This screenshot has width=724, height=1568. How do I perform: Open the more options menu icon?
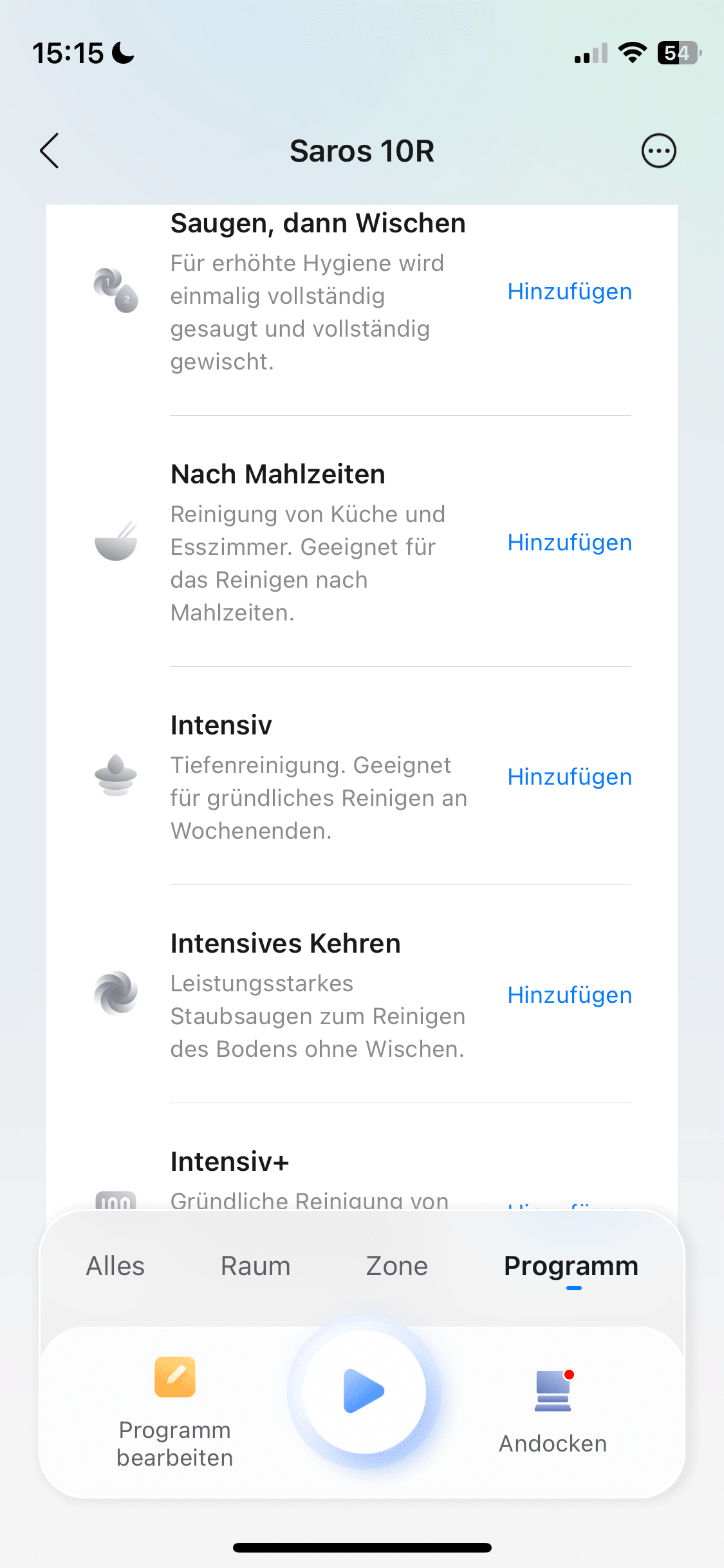click(x=658, y=151)
